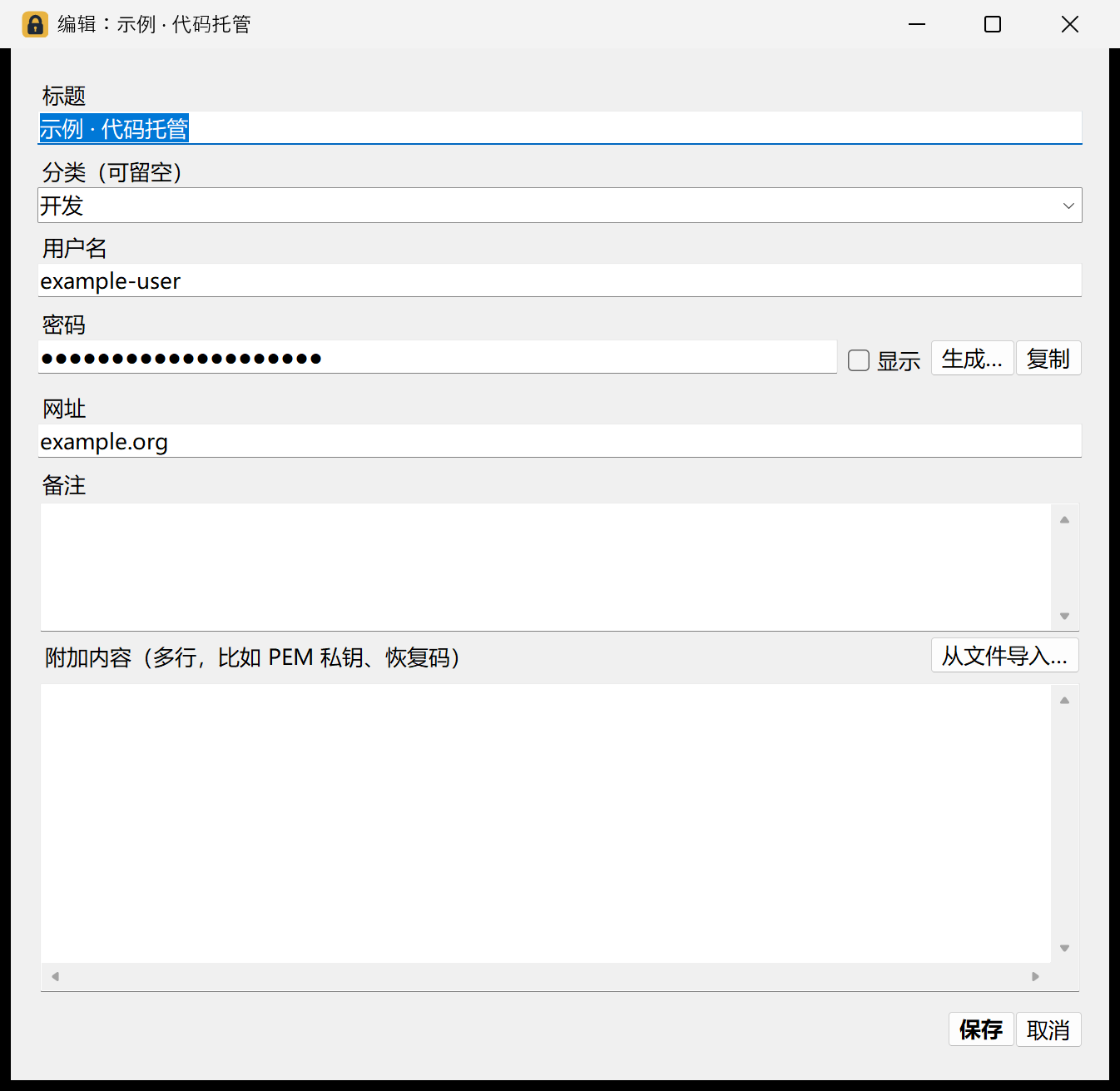The height and width of the screenshot is (1091, 1120).
Task: Cancel editing with 取消 button
Action: tap(1048, 1029)
